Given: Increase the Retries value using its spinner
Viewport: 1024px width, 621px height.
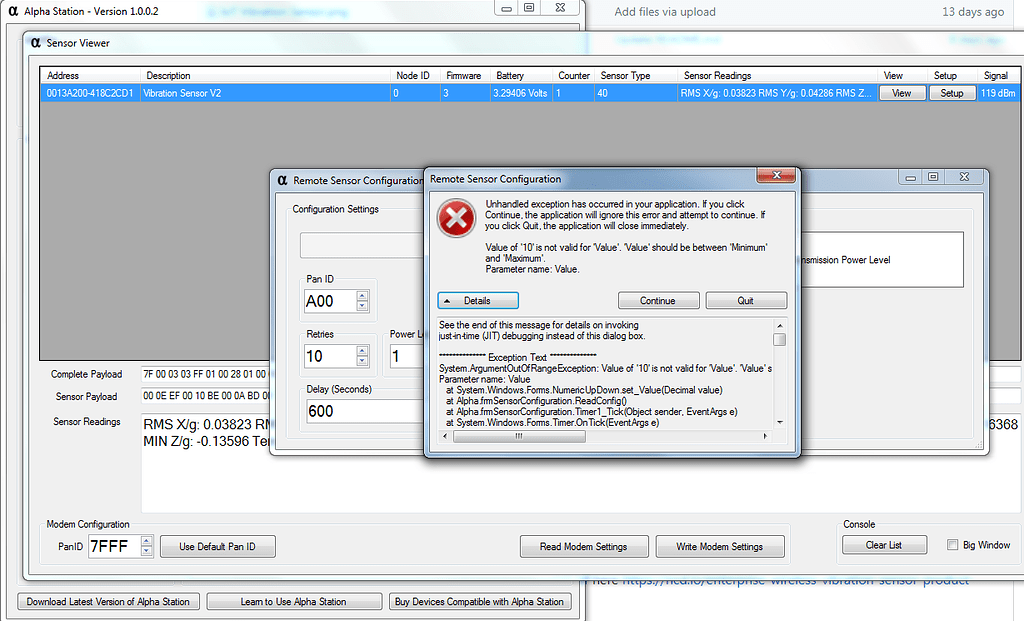Looking at the screenshot, I should [x=360, y=351].
